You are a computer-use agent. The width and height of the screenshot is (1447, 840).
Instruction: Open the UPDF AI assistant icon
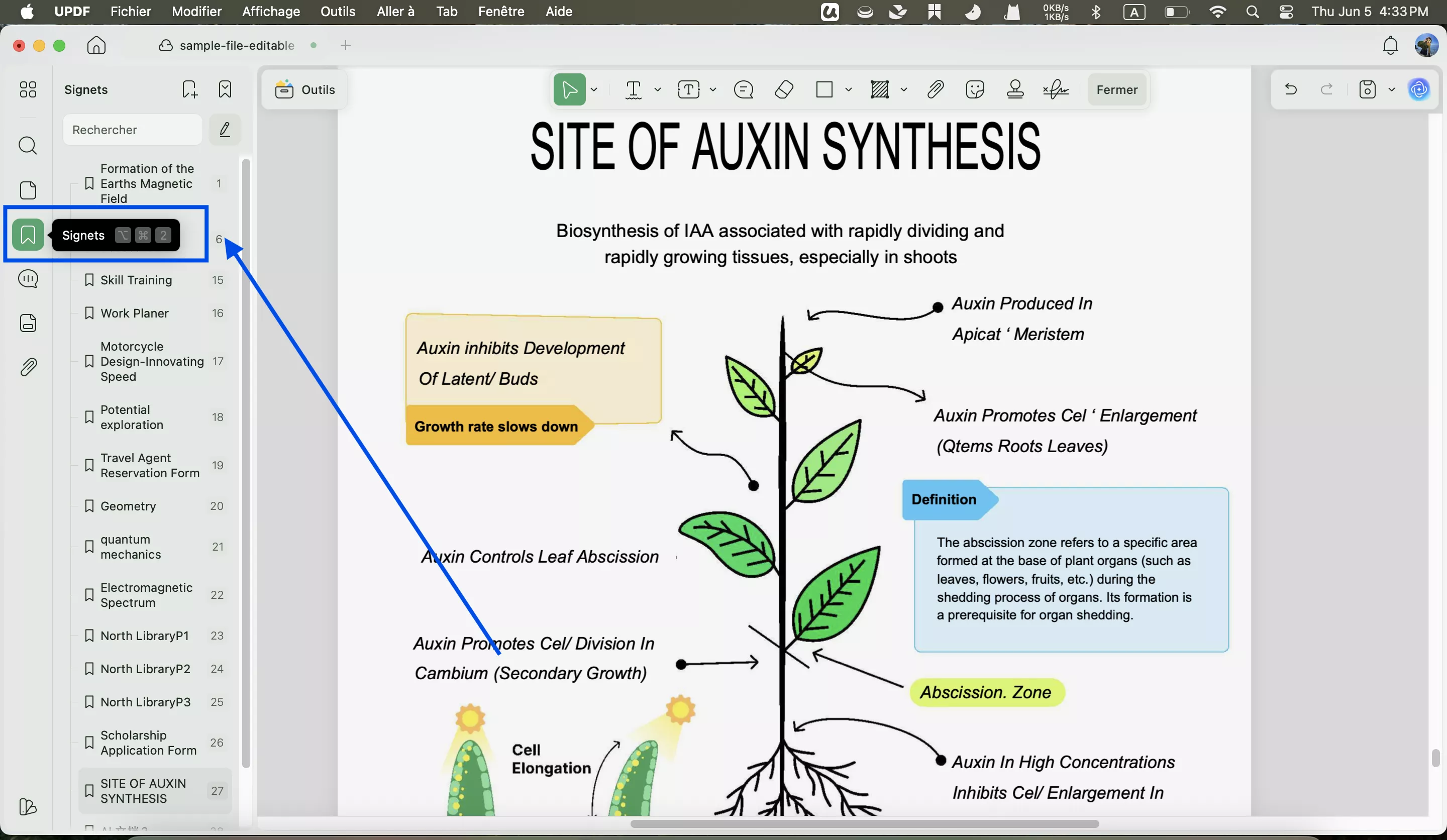click(1418, 89)
